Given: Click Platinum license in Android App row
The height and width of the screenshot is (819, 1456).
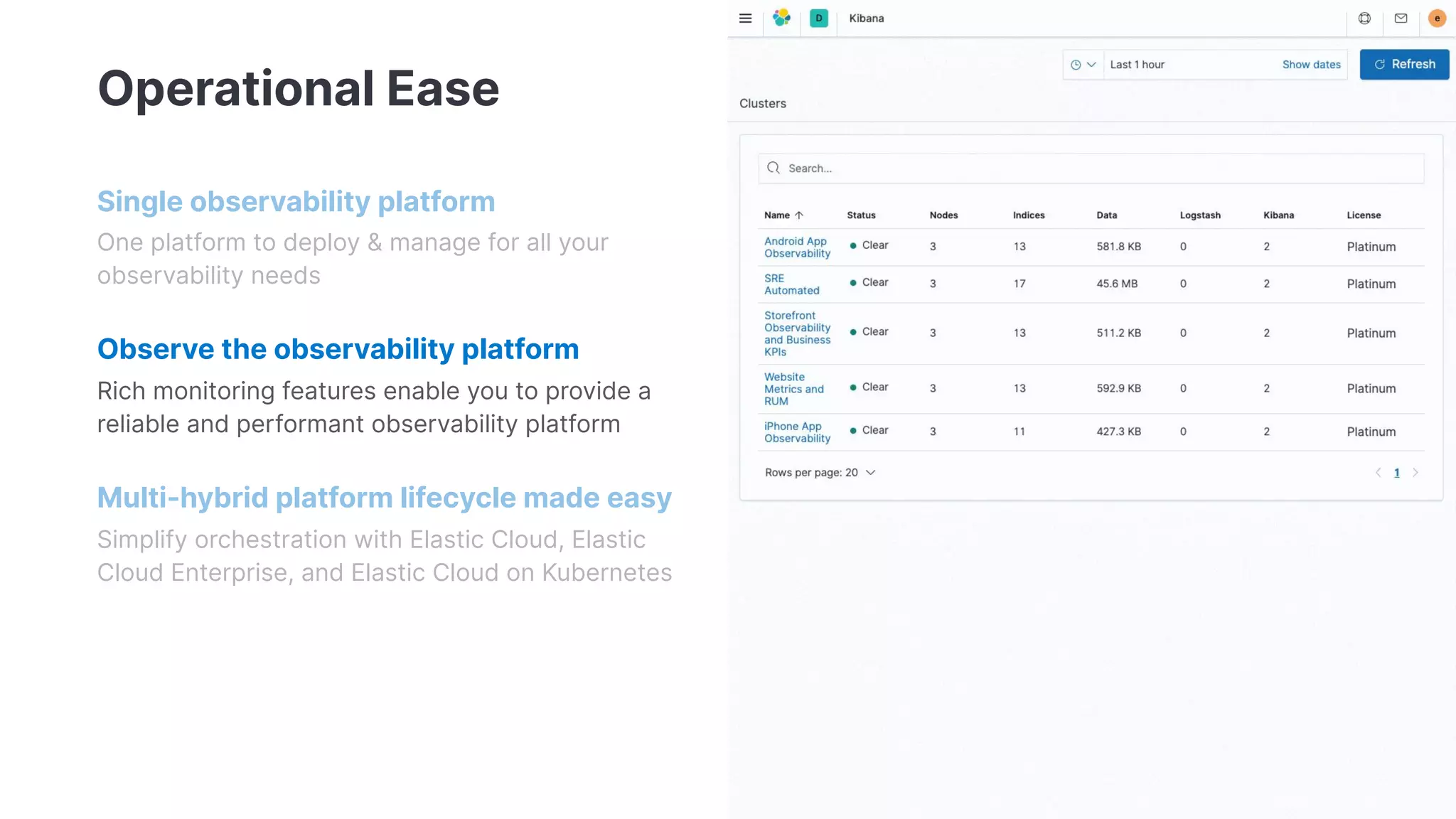Looking at the screenshot, I should click(1371, 247).
